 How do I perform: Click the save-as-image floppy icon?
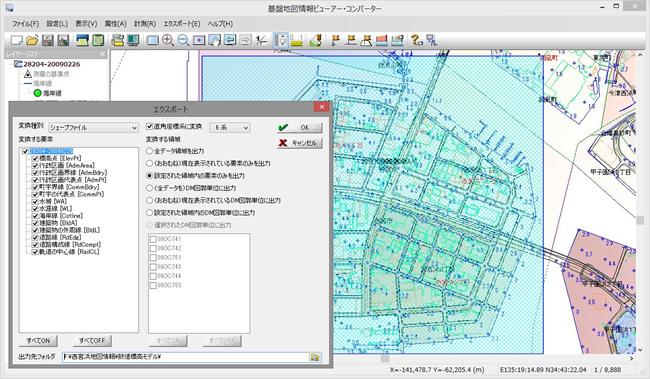click(x=63, y=40)
